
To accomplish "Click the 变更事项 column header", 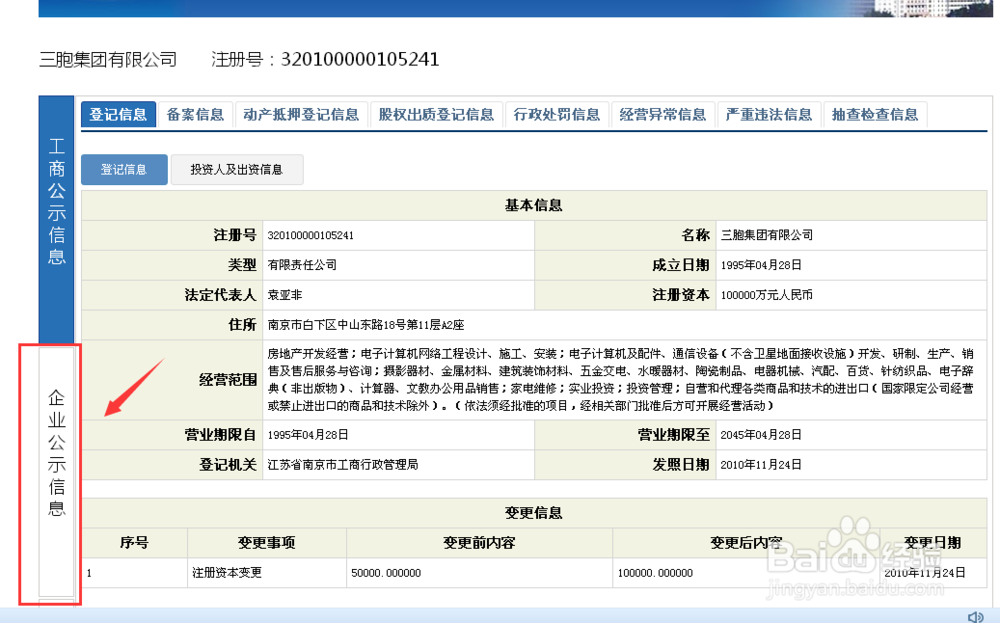I will click(267, 542).
